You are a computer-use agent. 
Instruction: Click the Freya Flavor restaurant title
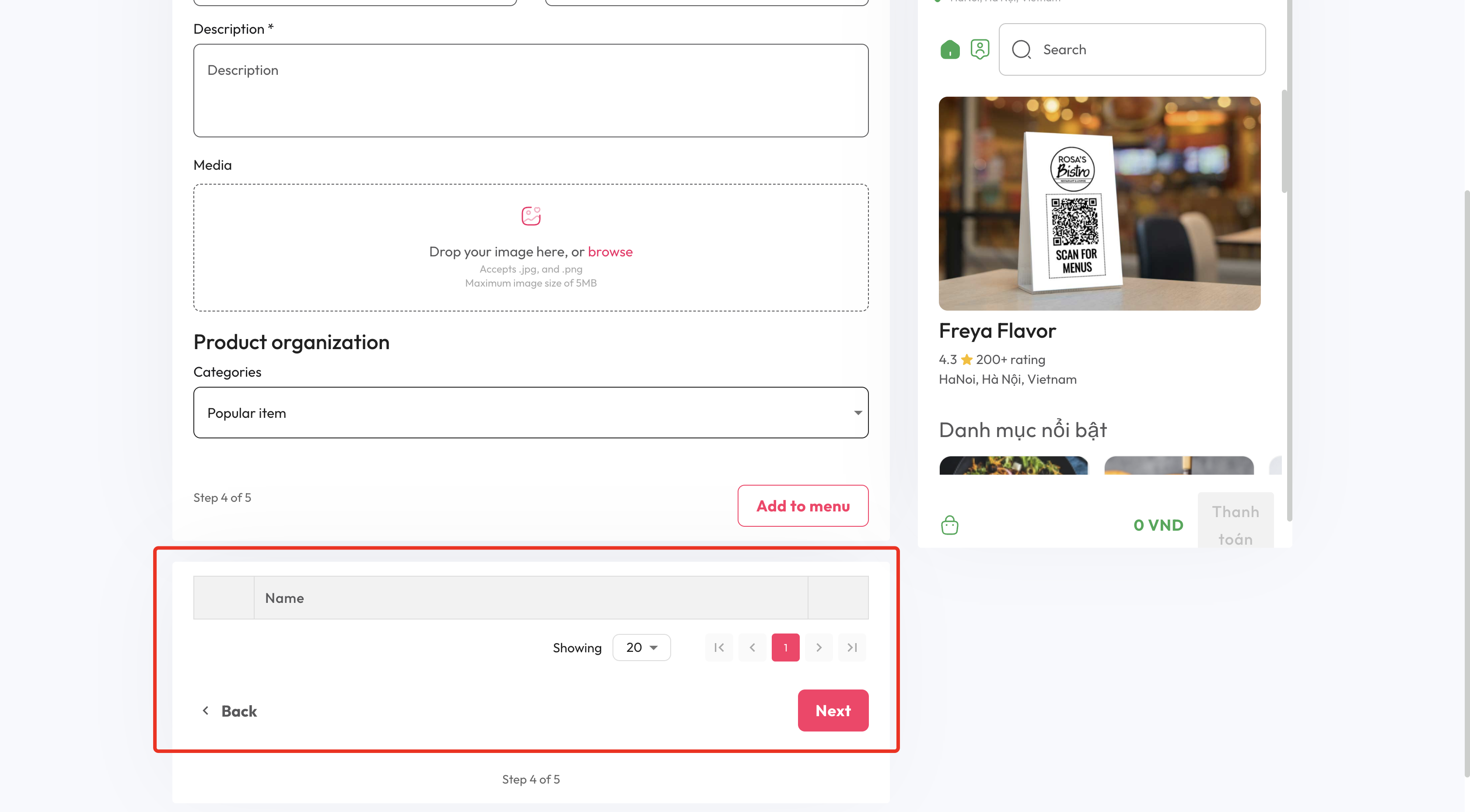pos(997,331)
